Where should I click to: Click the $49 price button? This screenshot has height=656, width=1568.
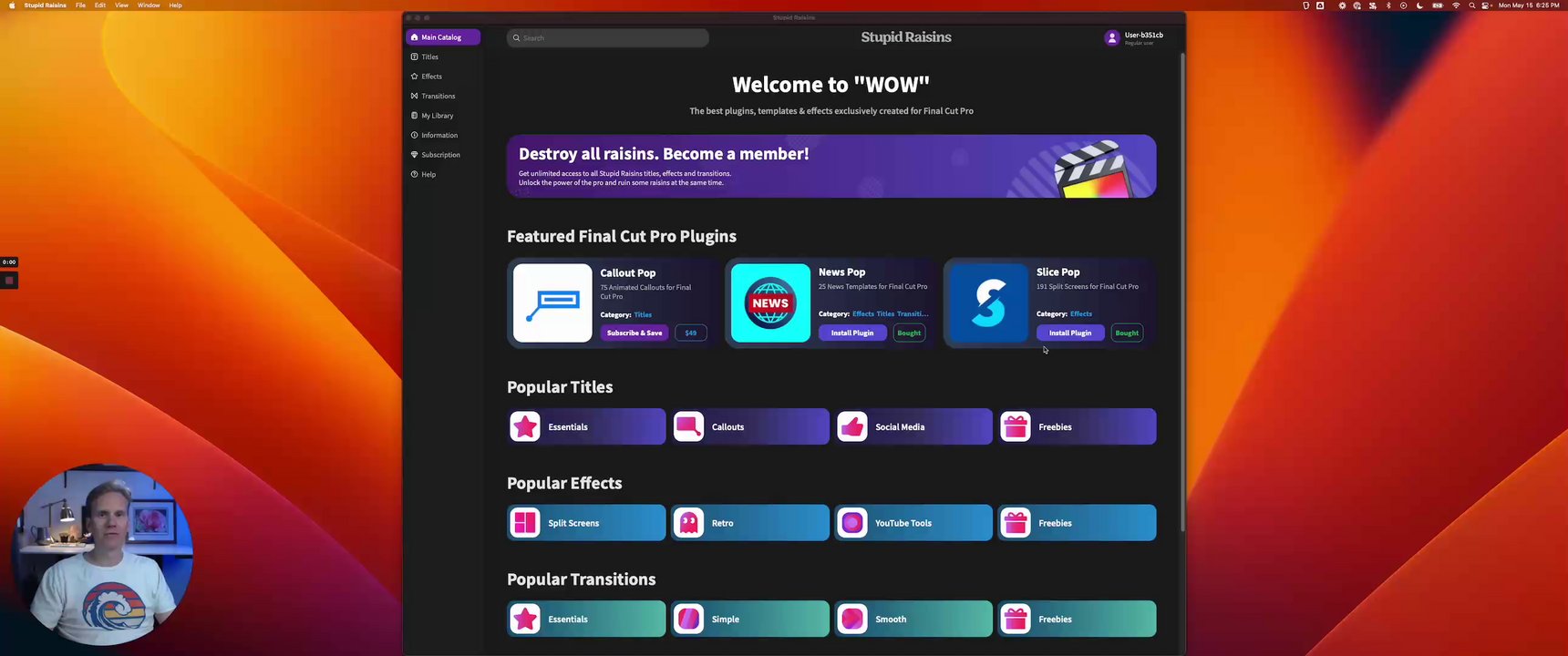coord(691,333)
